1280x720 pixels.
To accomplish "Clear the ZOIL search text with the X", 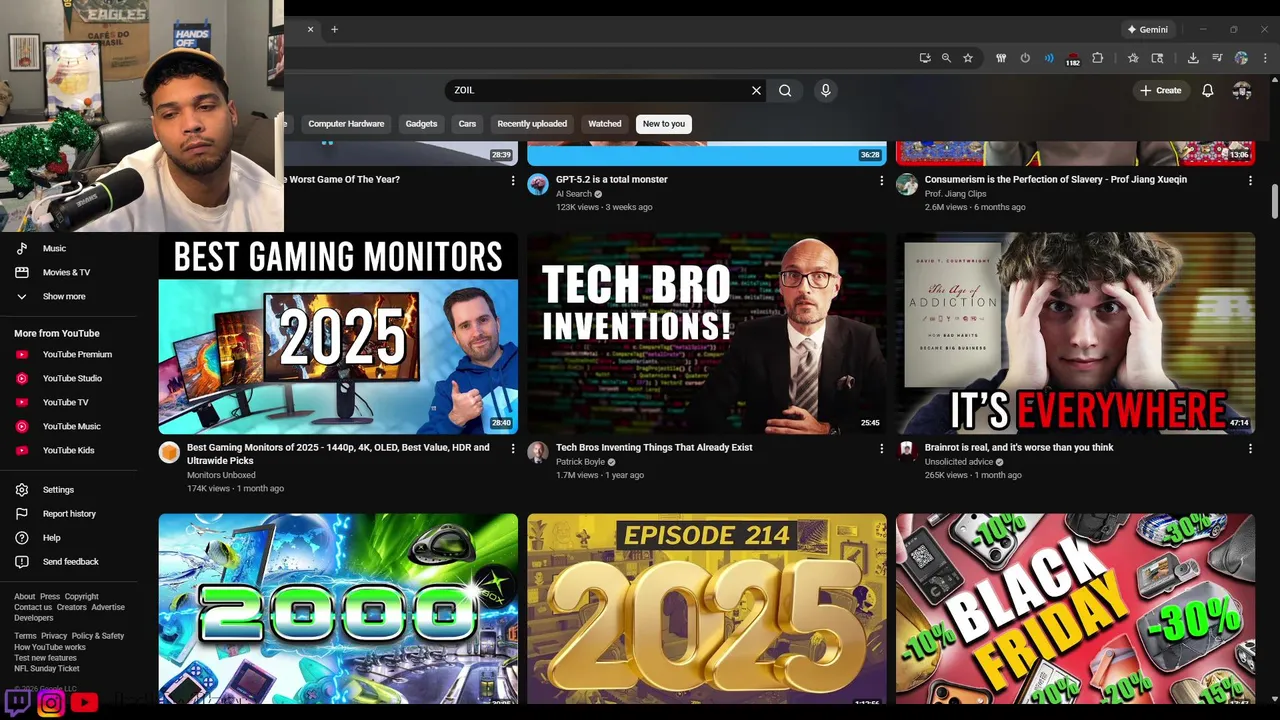I will 756,90.
